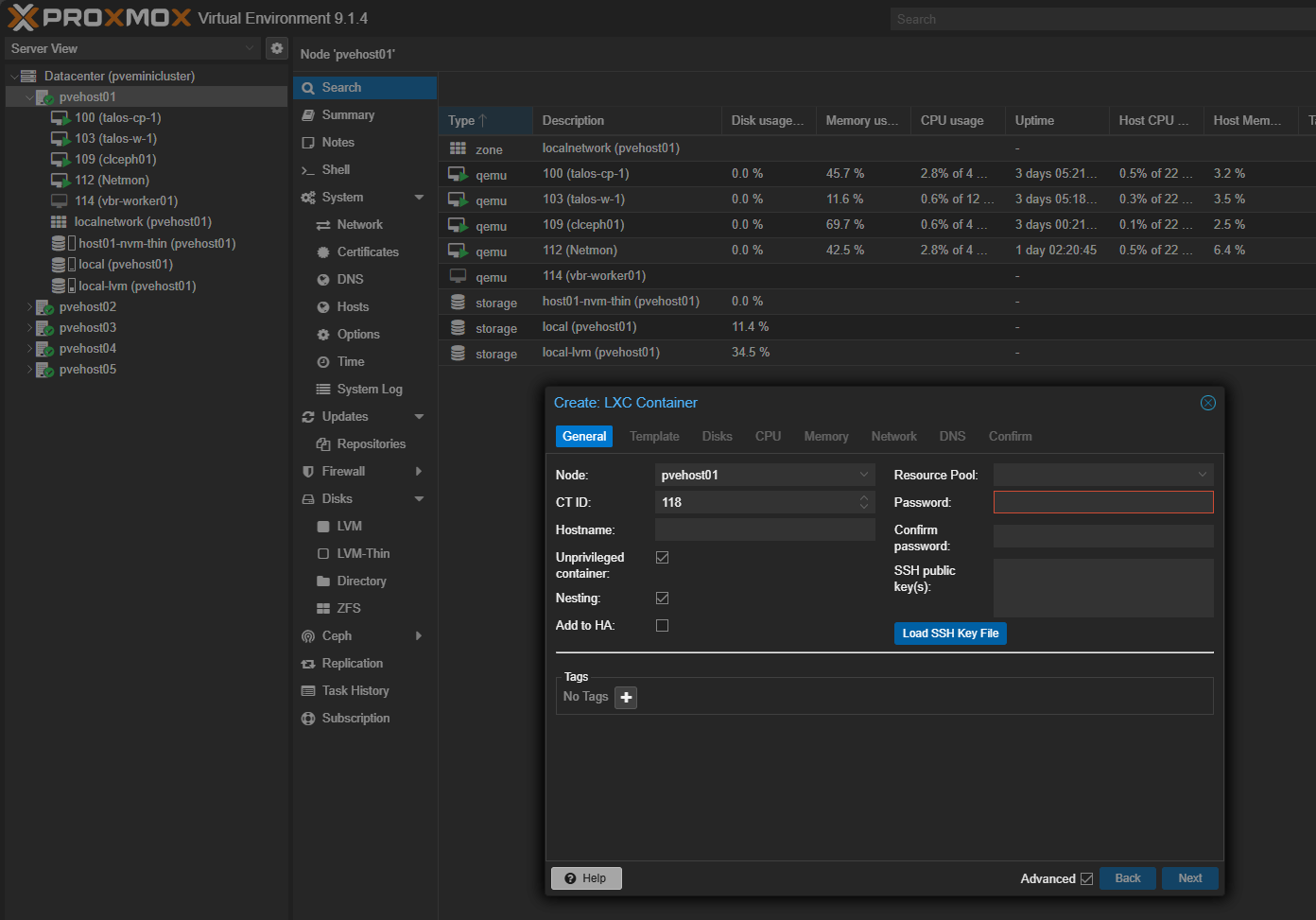Select the 100 (talos-cp-1) VM icon in tree
Viewport: 1316px width, 920px height.
(61, 118)
